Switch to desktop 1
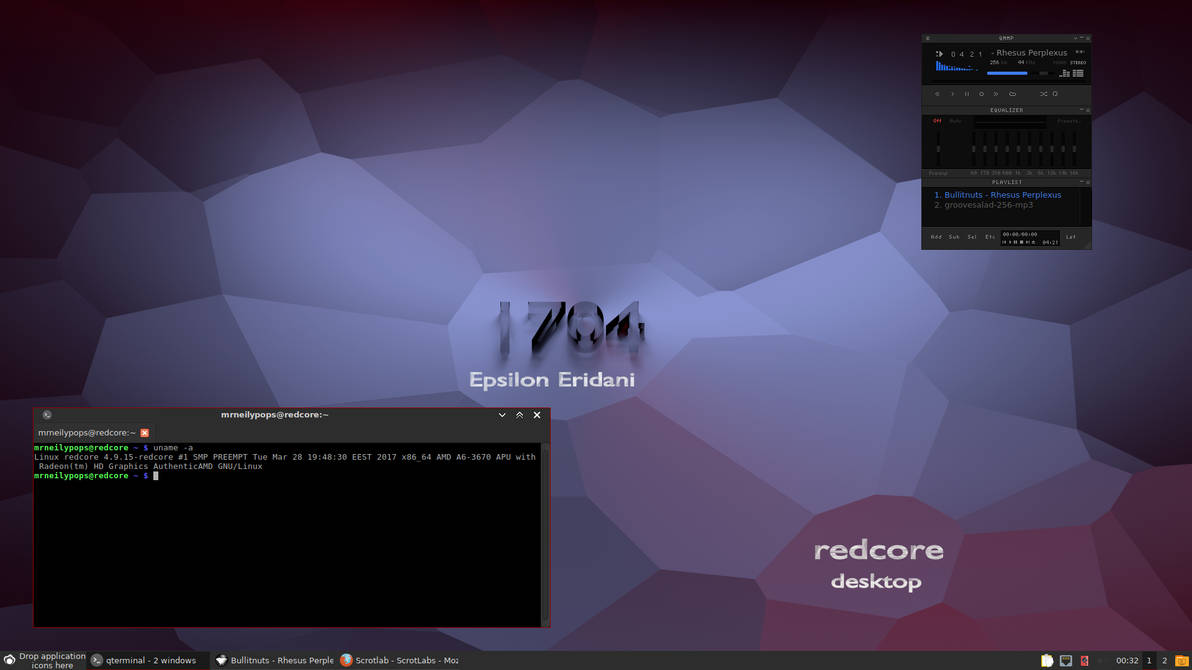This screenshot has width=1192, height=670. pos(1149,661)
